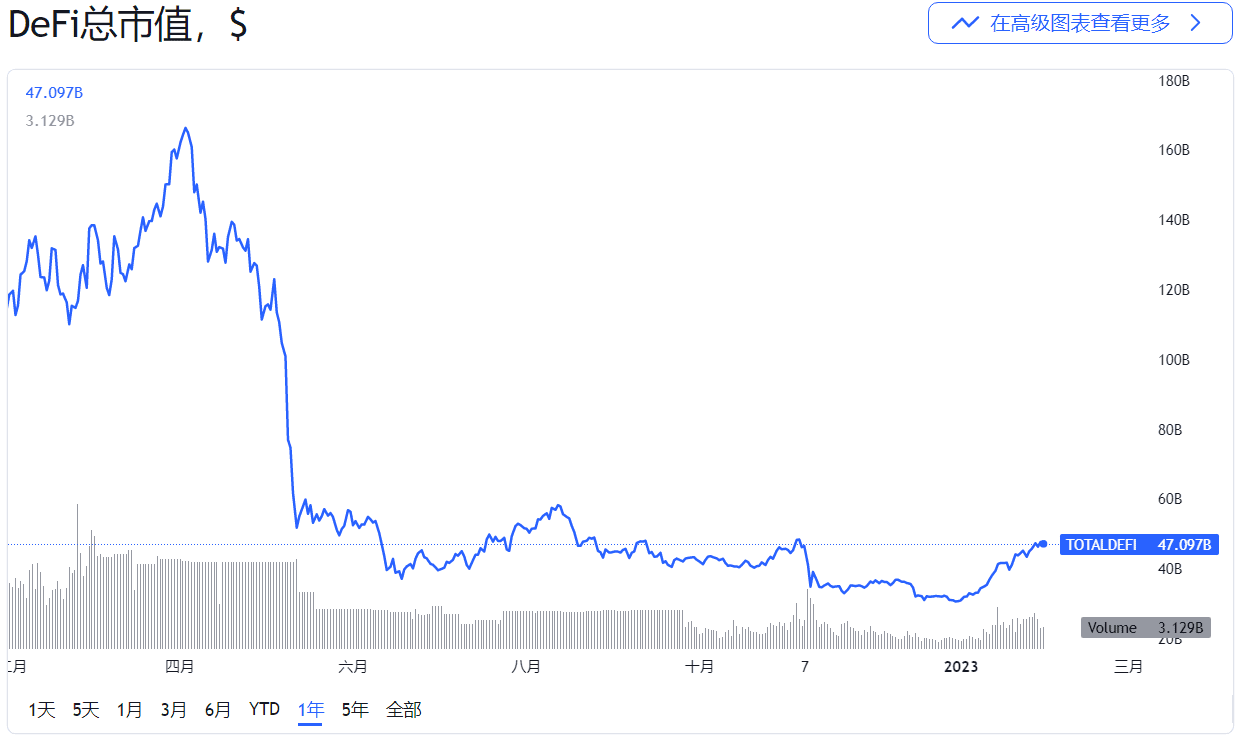Open the 6月 timeframe view
Viewport: 1241px width, 740px height.
[218, 709]
